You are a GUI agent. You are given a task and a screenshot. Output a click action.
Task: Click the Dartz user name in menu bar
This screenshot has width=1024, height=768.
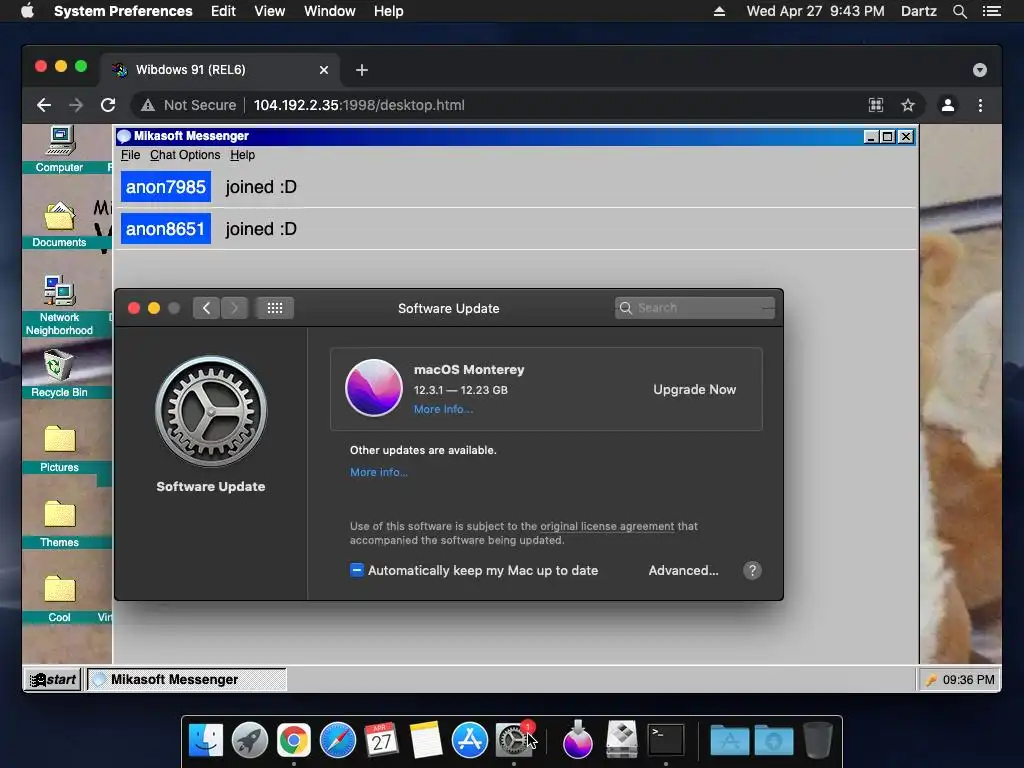coord(918,11)
